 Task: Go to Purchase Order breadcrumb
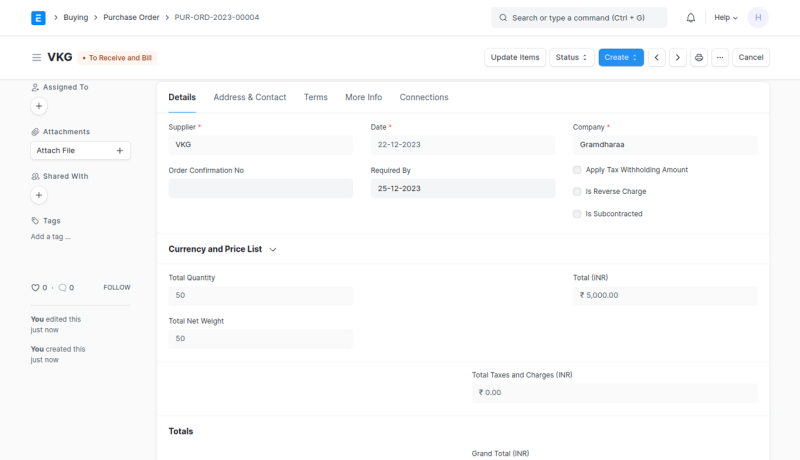click(x=131, y=17)
